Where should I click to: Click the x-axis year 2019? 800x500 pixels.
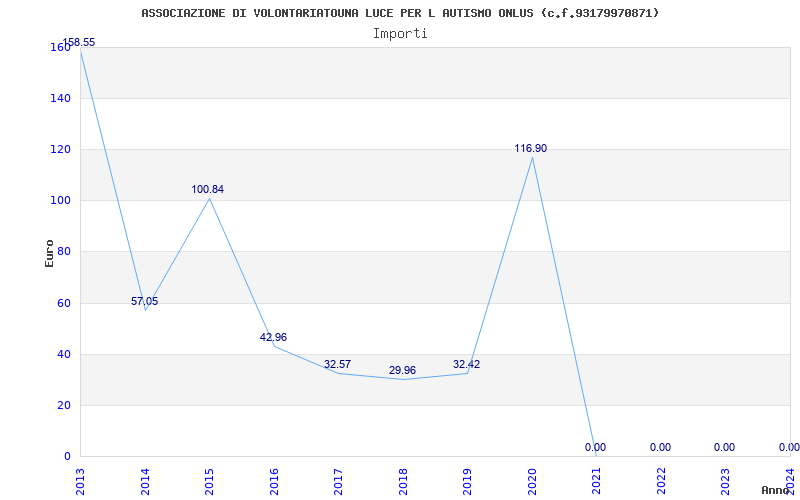pyautogui.click(x=468, y=481)
